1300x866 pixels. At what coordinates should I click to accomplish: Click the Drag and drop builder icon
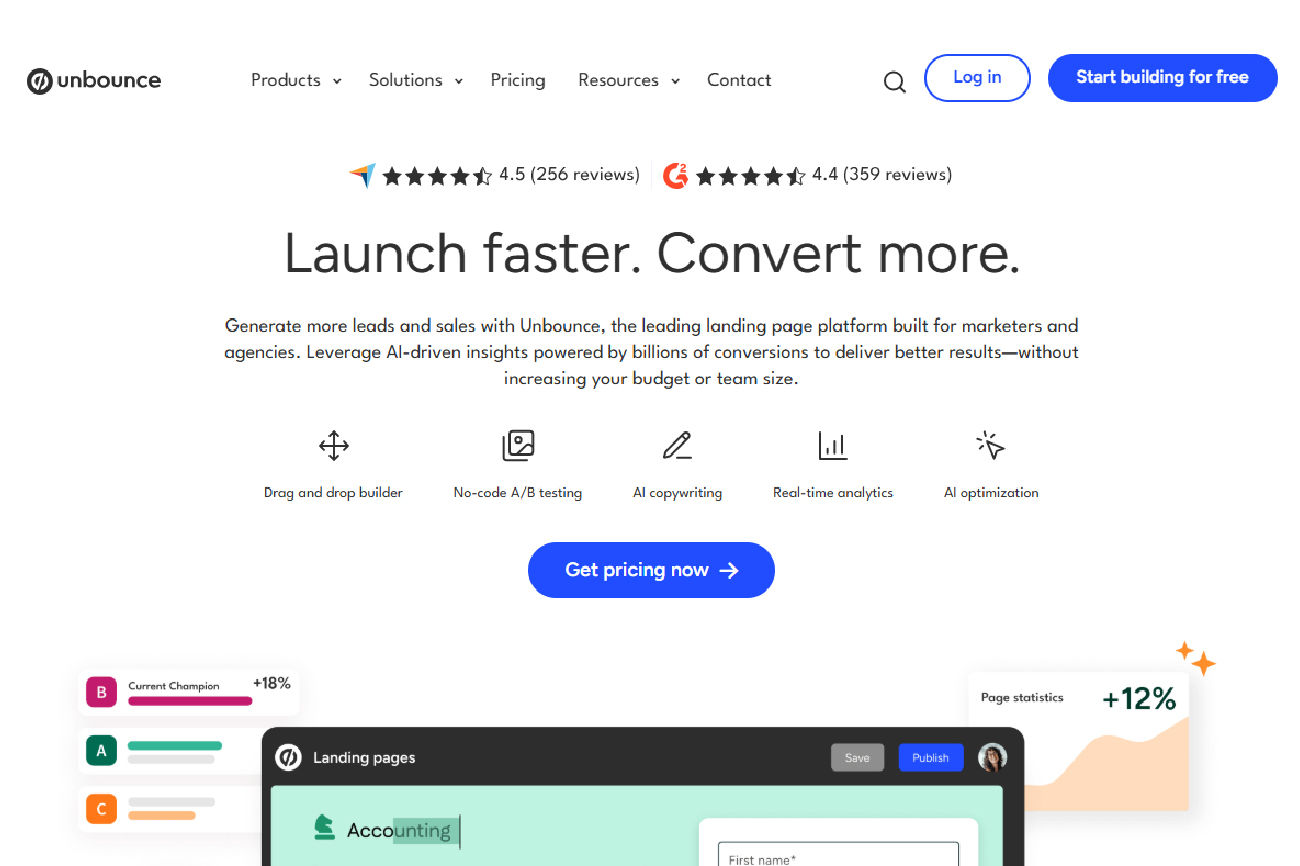click(x=333, y=445)
